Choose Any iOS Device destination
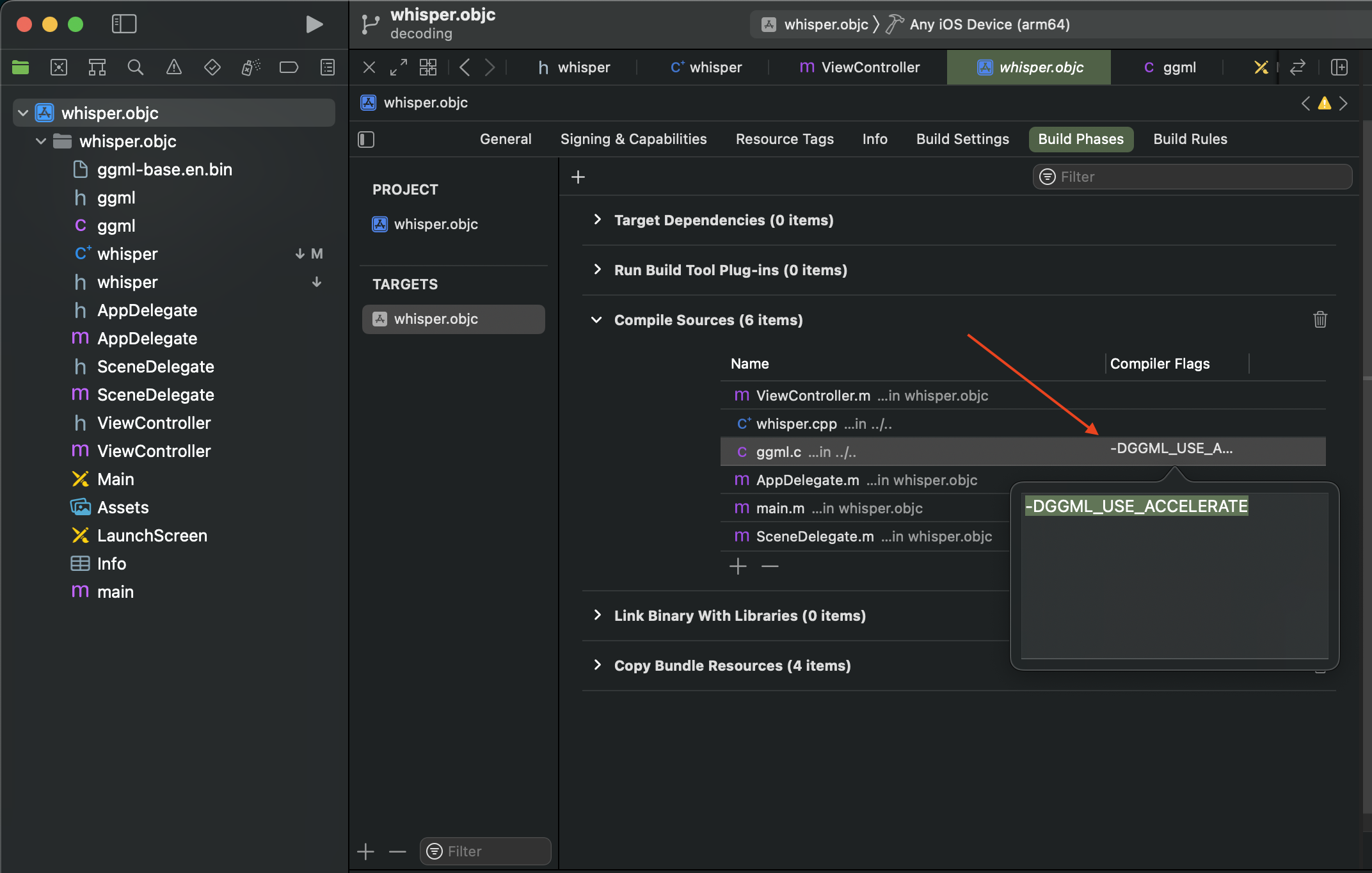 click(989, 24)
